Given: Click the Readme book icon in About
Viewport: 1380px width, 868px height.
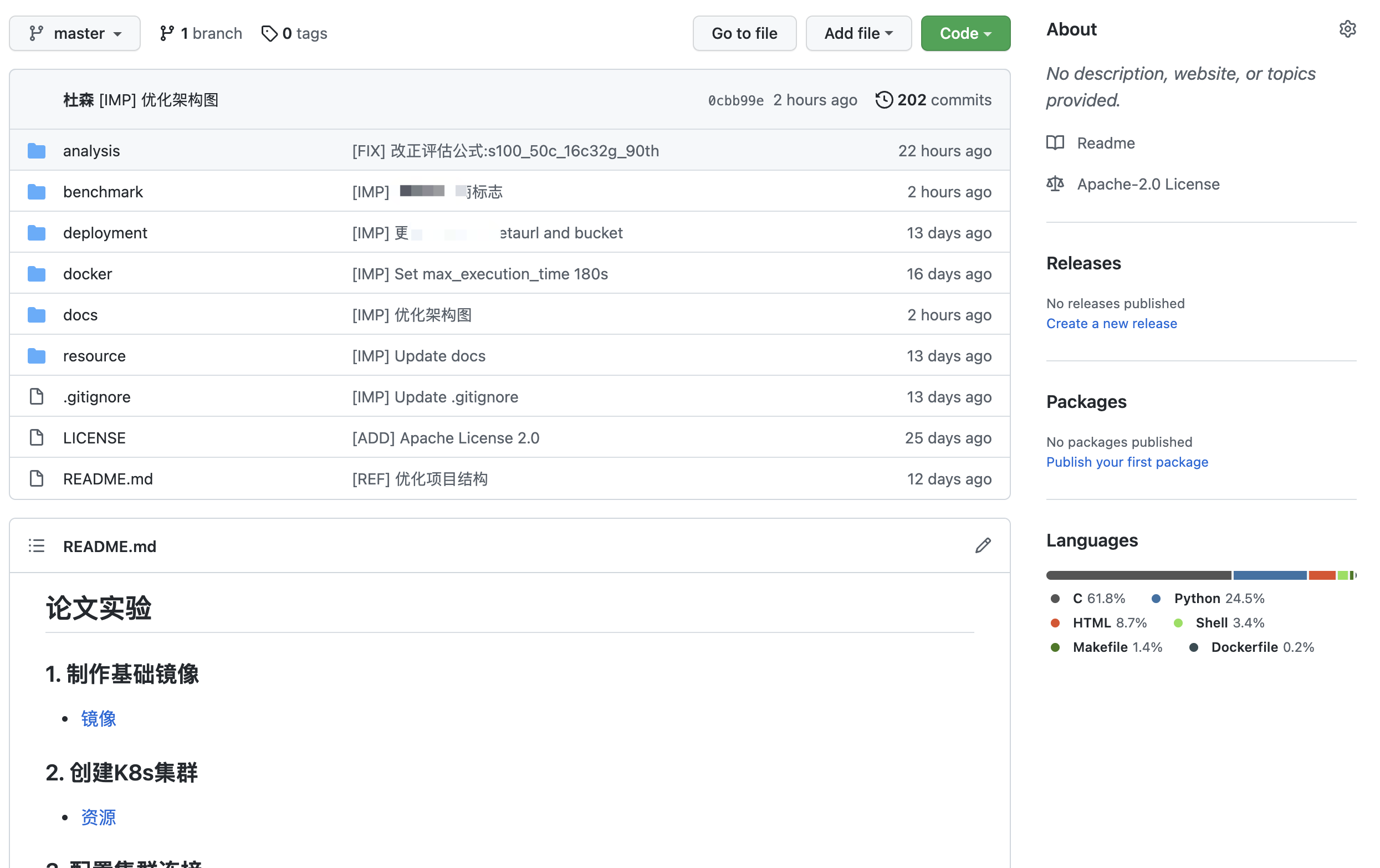Looking at the screenshot, I should click(1055, 143).
